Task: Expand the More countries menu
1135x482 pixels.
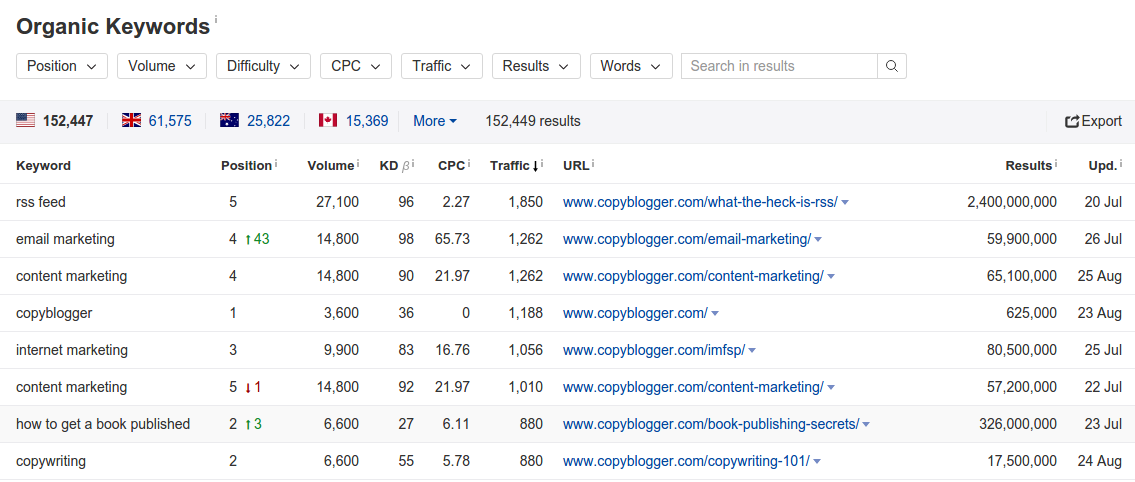Action: [x=435, y=121]
